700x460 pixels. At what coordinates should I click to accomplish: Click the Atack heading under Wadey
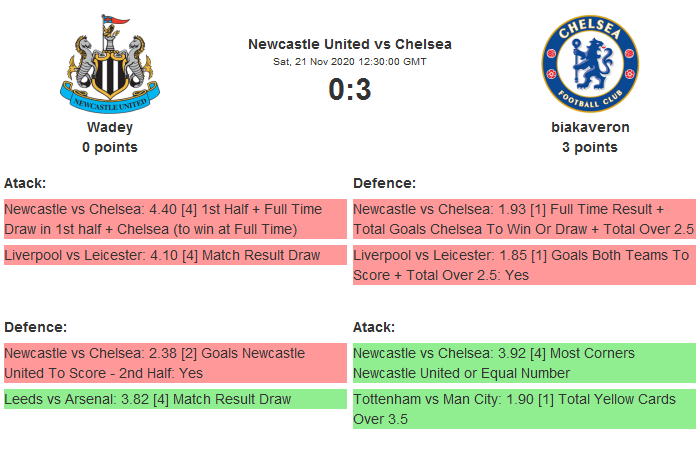(x=25, y=183)
